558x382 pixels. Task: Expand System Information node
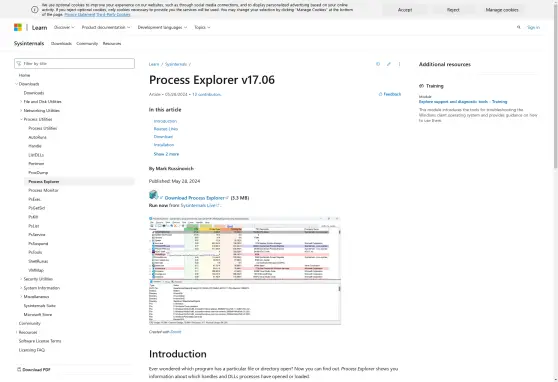point(21,288)
